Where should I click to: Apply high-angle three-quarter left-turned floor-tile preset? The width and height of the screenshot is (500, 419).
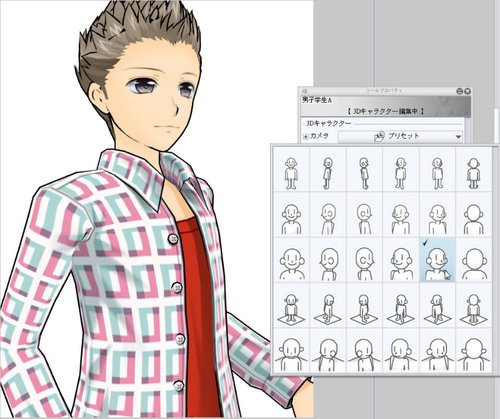pos(401,305)
